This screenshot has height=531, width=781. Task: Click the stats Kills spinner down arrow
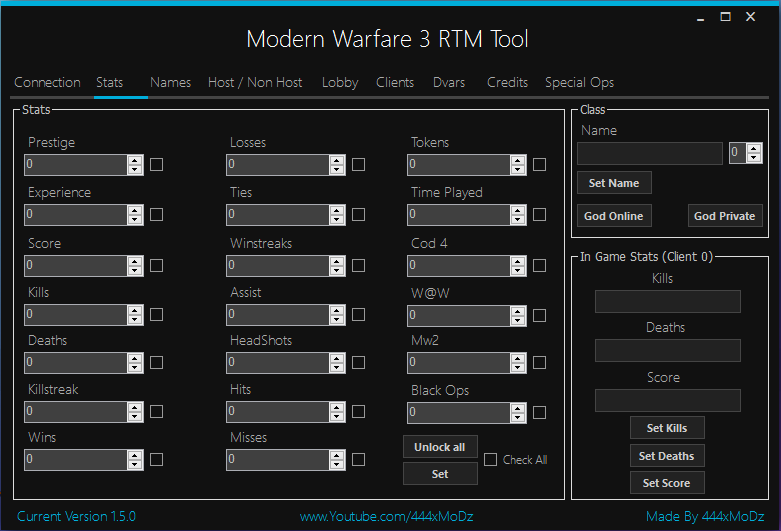coord(134,320)
